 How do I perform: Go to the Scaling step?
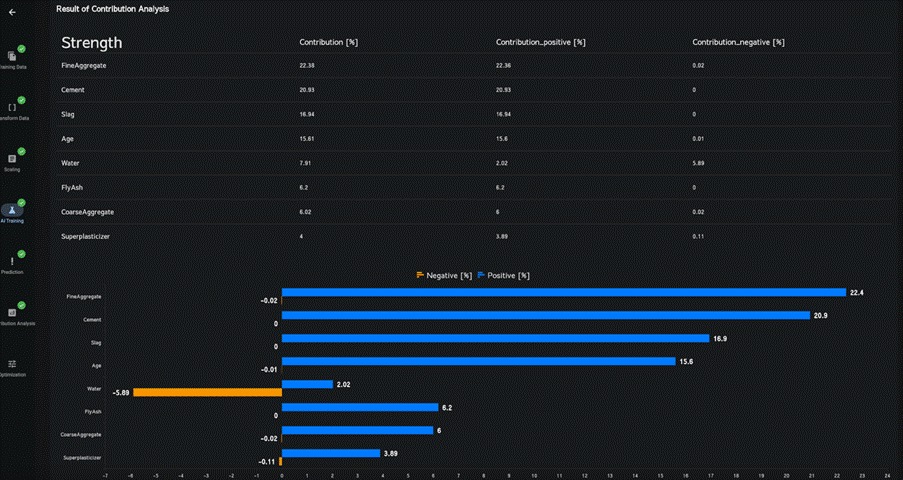coord(12,159)
